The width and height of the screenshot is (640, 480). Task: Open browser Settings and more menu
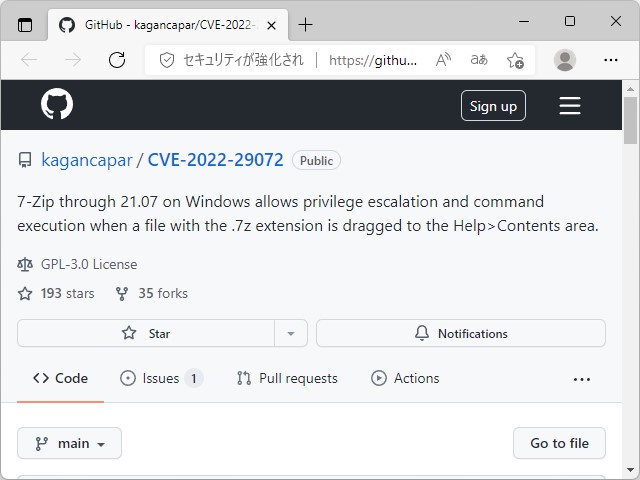(611, 60)
